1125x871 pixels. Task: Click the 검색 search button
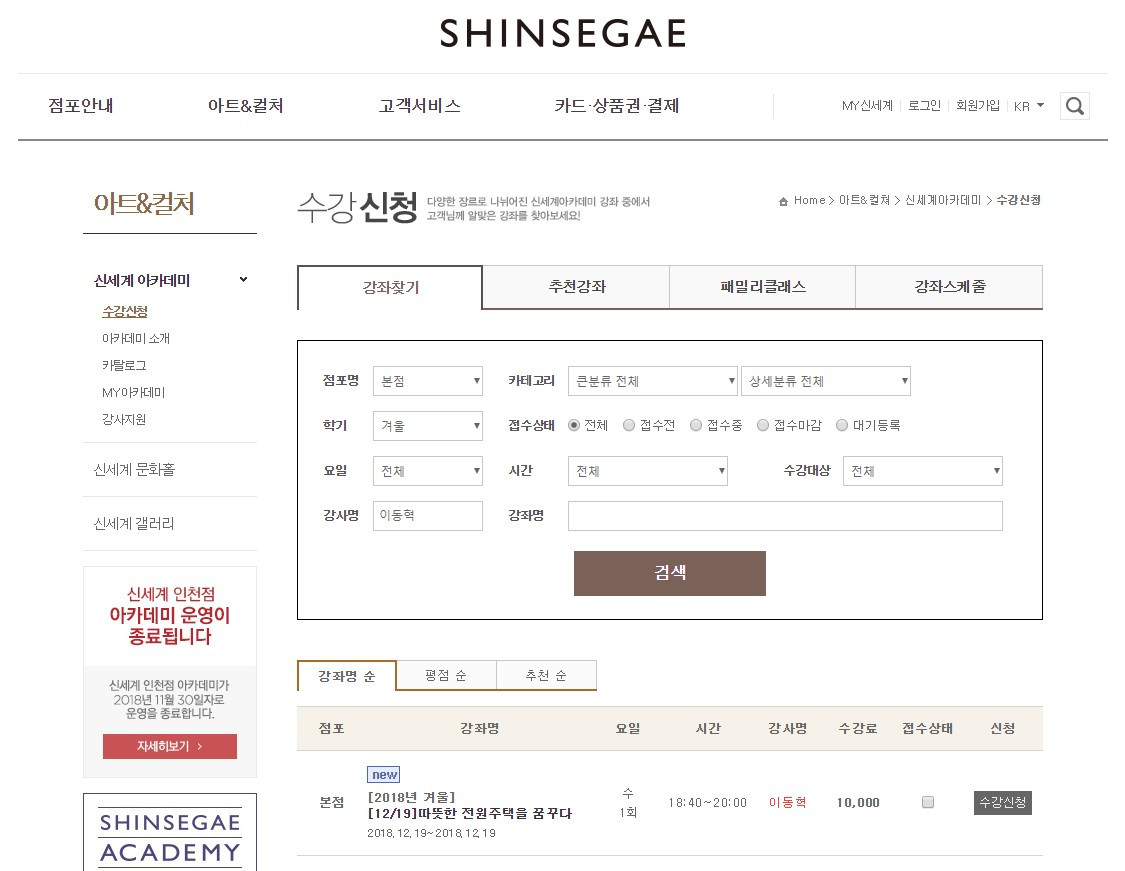click(669, 573)
